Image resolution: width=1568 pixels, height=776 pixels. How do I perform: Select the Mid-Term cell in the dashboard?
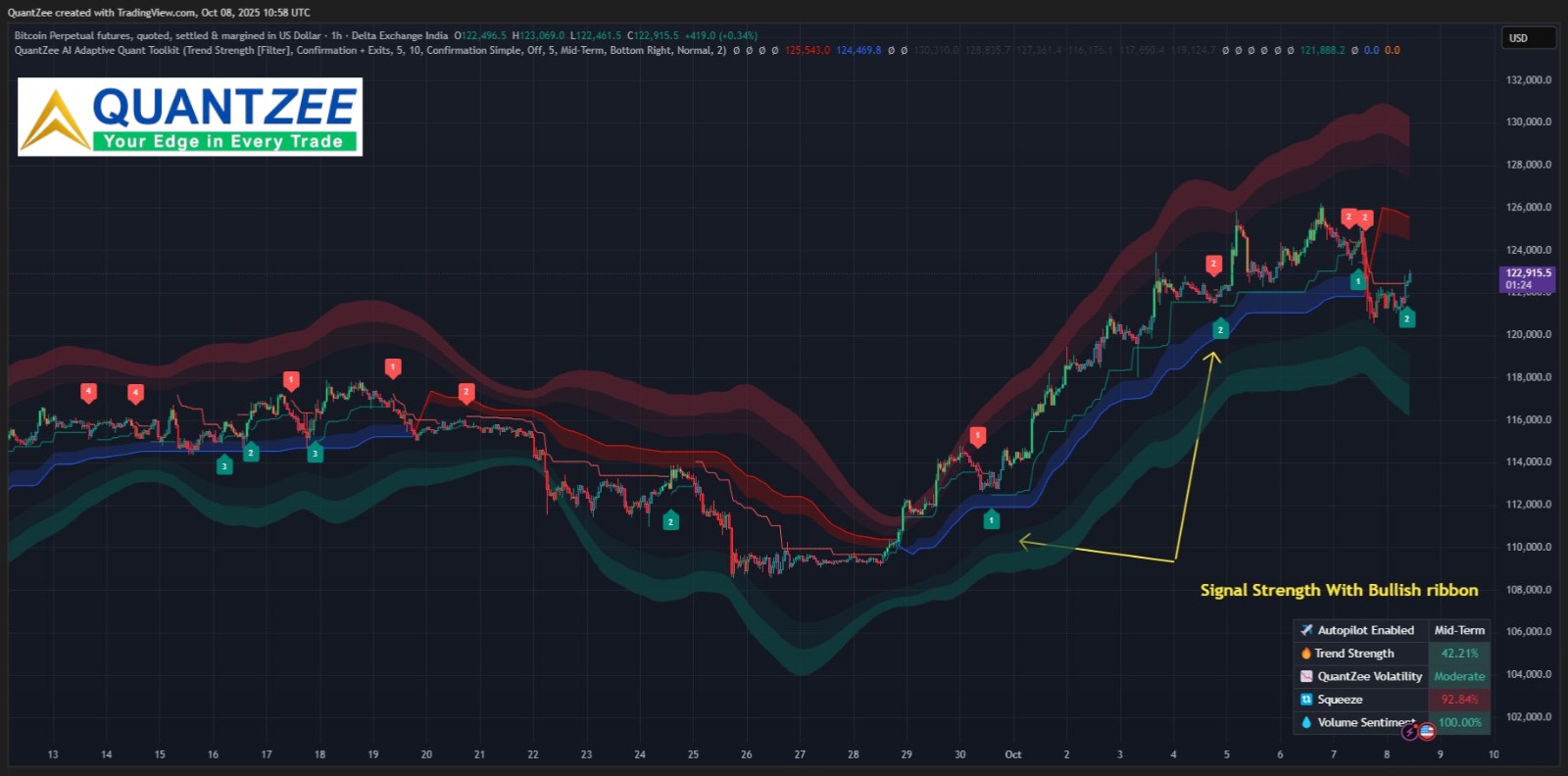[x=1459, y=630]
